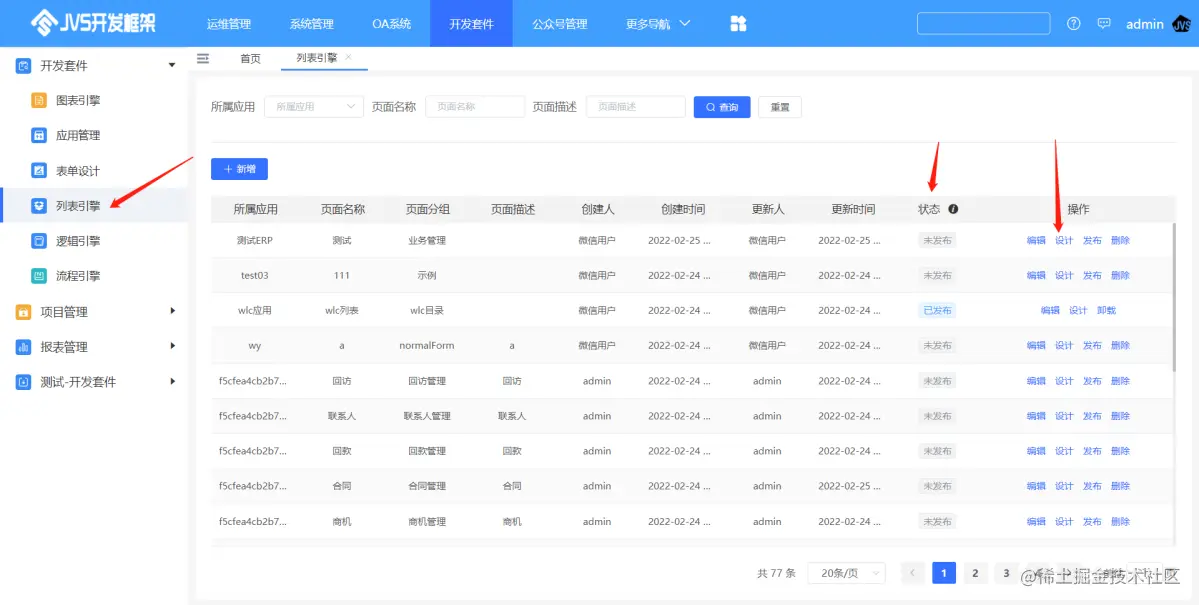Collapse the 开发套件 sidebar group arrow
The height and width of the screenshot is (605, 1199).
[x=172, y=66]
